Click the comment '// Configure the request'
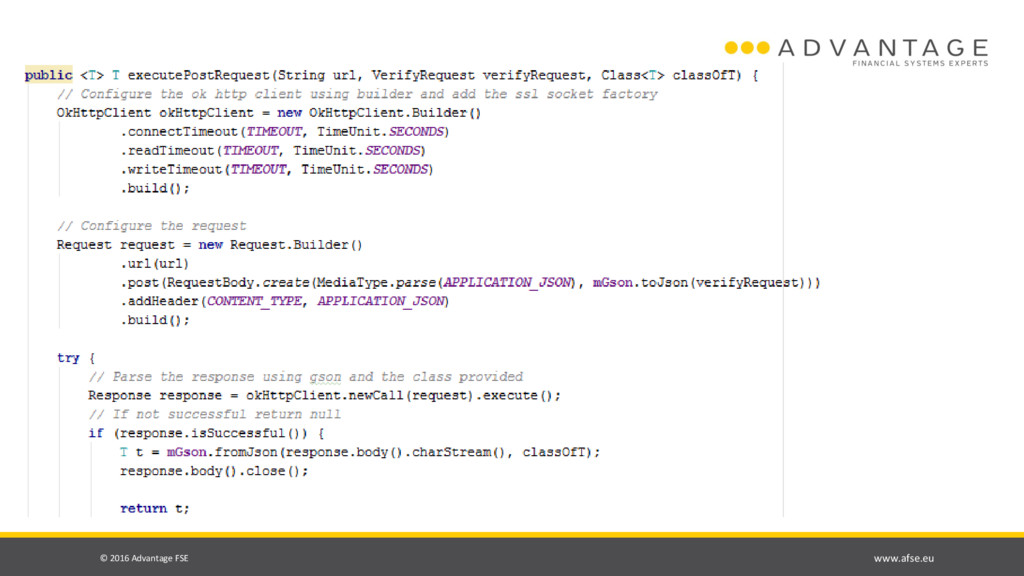Image resolution: width=1024 pixels, height=576 pixels. [x=152, y=226]
